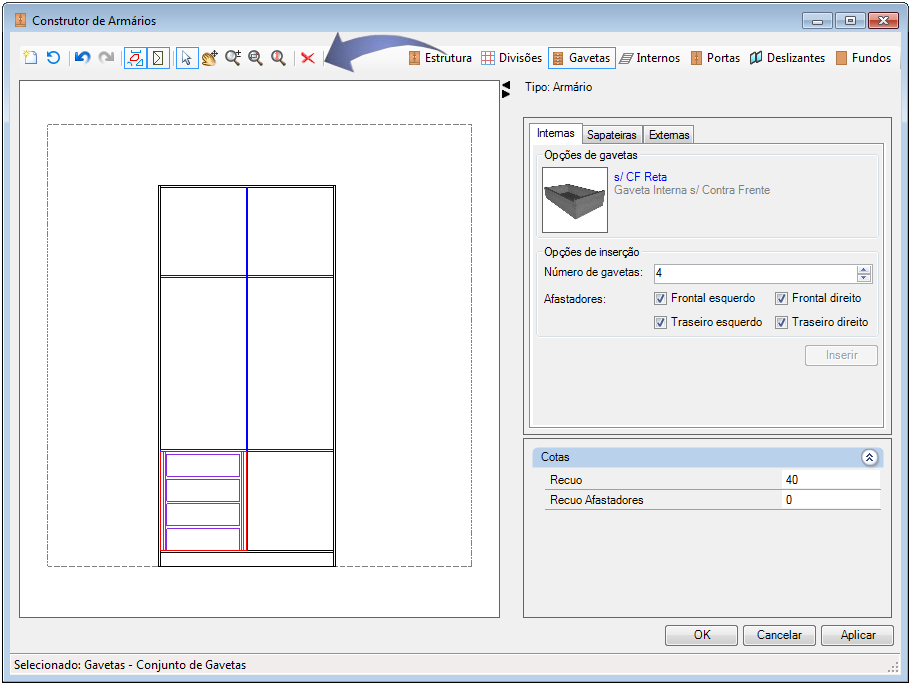Click the Recuo Afastadores value field
The height and width of the screenshot is (686, 911).
(831, 500)
